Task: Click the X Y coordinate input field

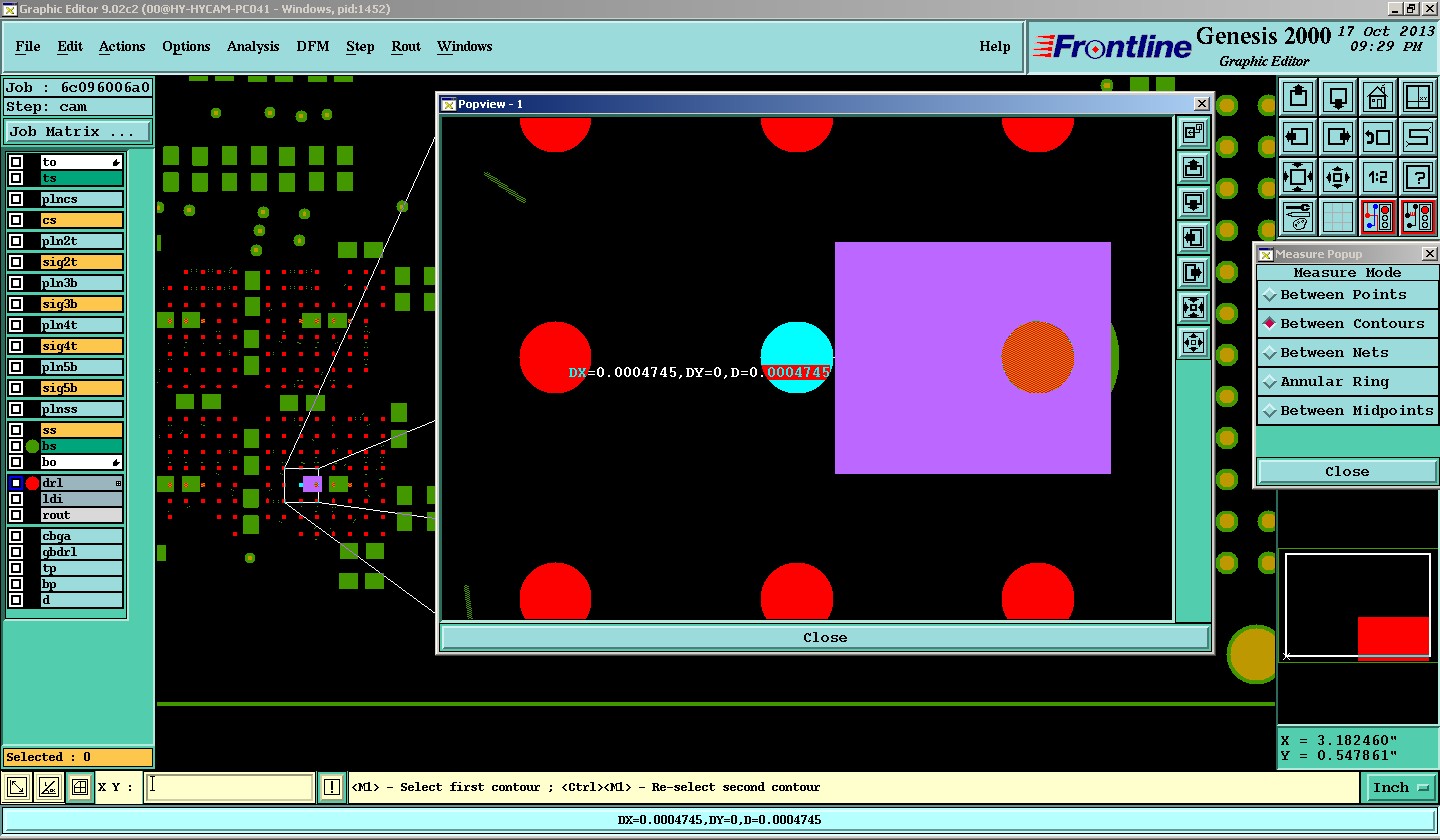Action: pyautogui.click(x=230, y=787)
